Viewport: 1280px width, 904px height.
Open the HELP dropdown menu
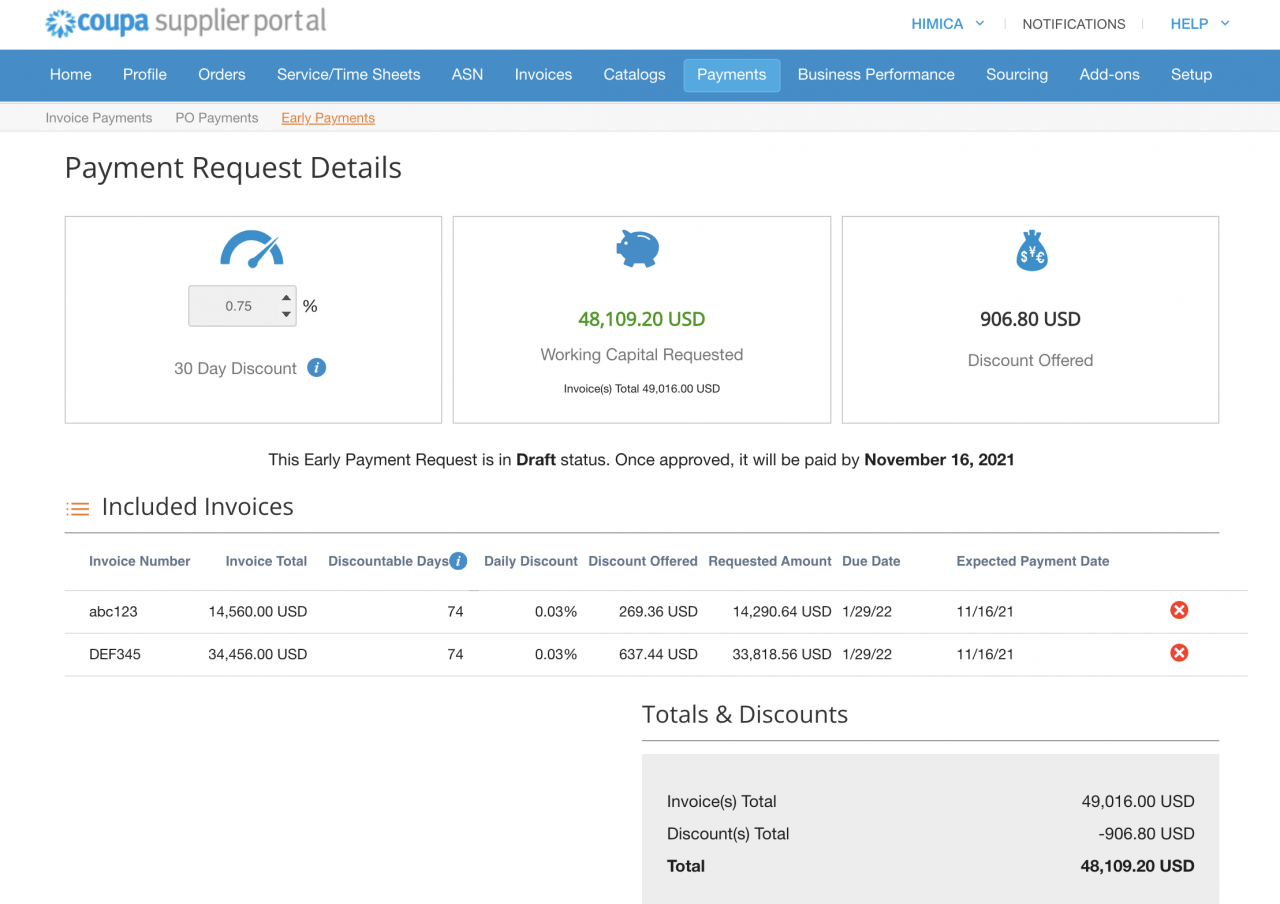click(1198, 23)
